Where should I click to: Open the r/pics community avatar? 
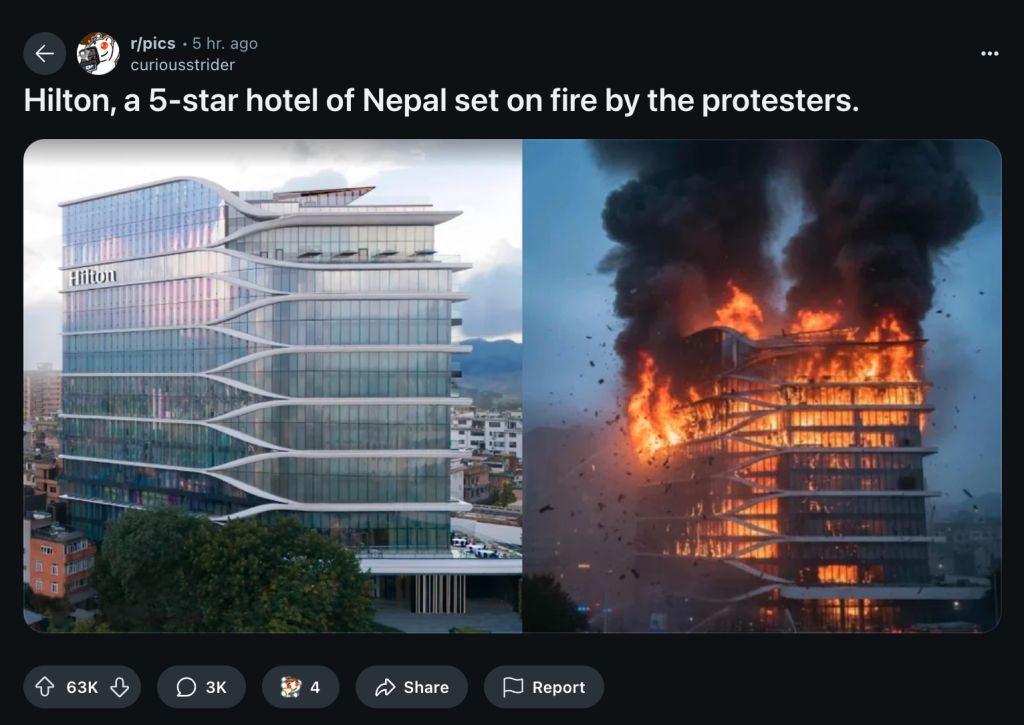98,54
